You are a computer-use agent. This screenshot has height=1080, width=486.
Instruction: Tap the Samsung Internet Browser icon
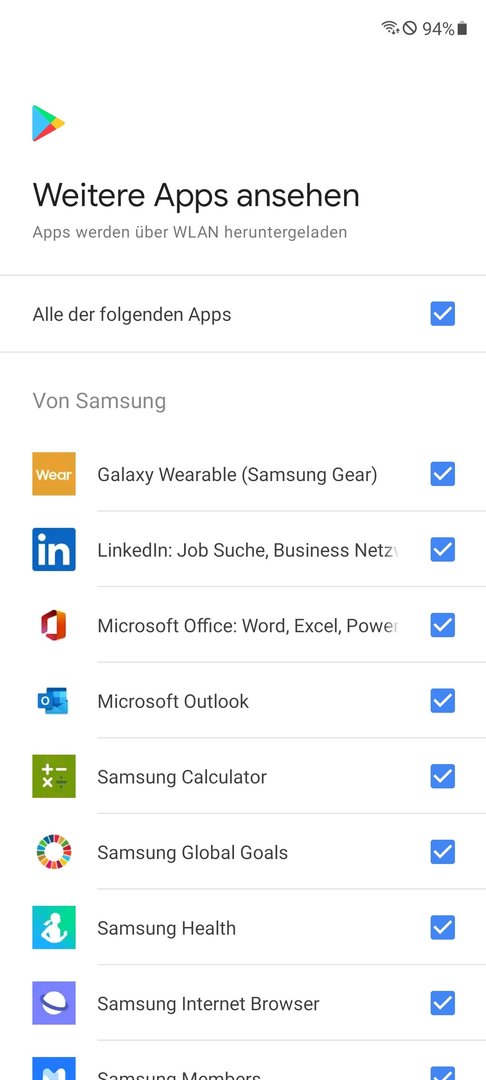coord(54,1003)
